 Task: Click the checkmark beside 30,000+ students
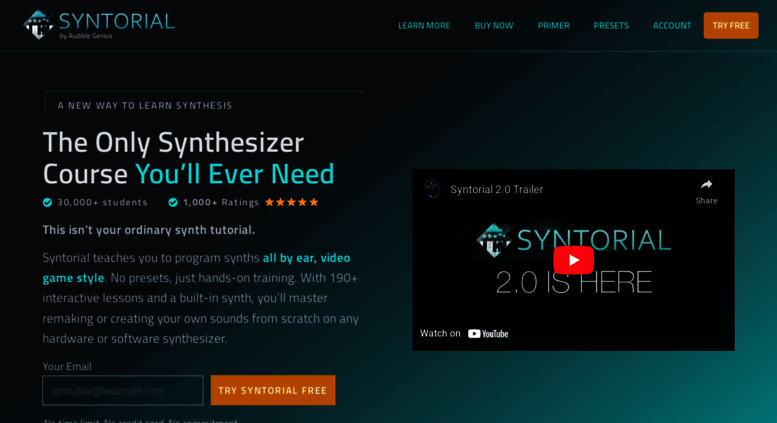coord(47,202)
